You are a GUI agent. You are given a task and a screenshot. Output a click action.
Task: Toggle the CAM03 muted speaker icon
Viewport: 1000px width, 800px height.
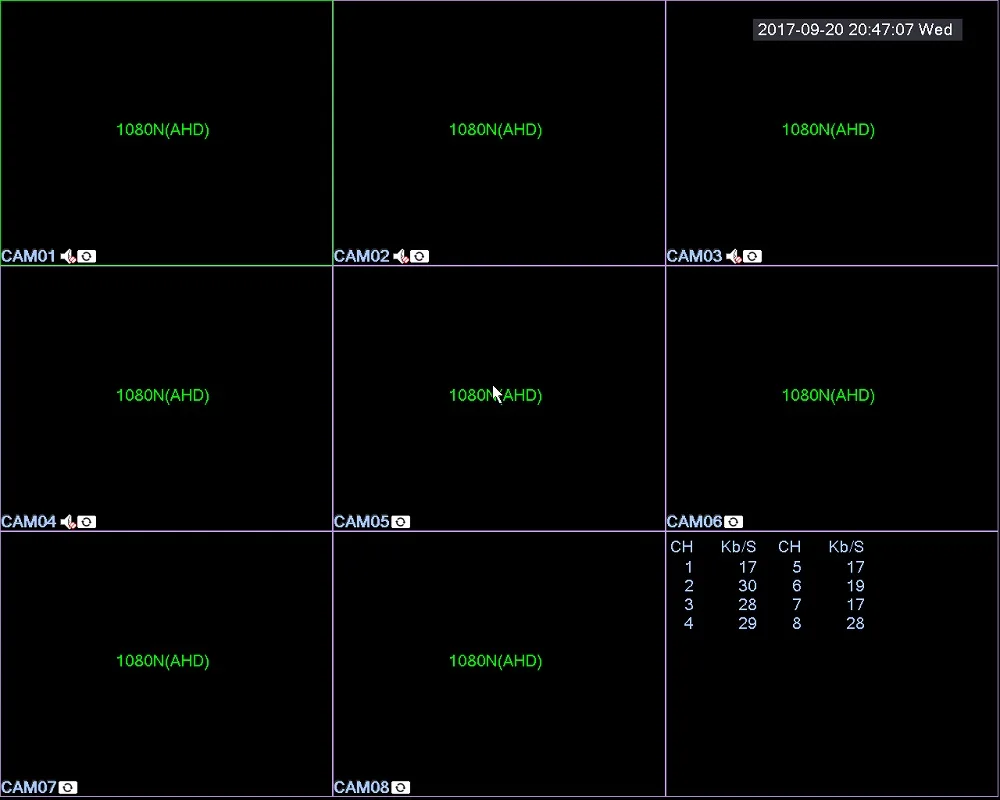(x=733, y=256)
